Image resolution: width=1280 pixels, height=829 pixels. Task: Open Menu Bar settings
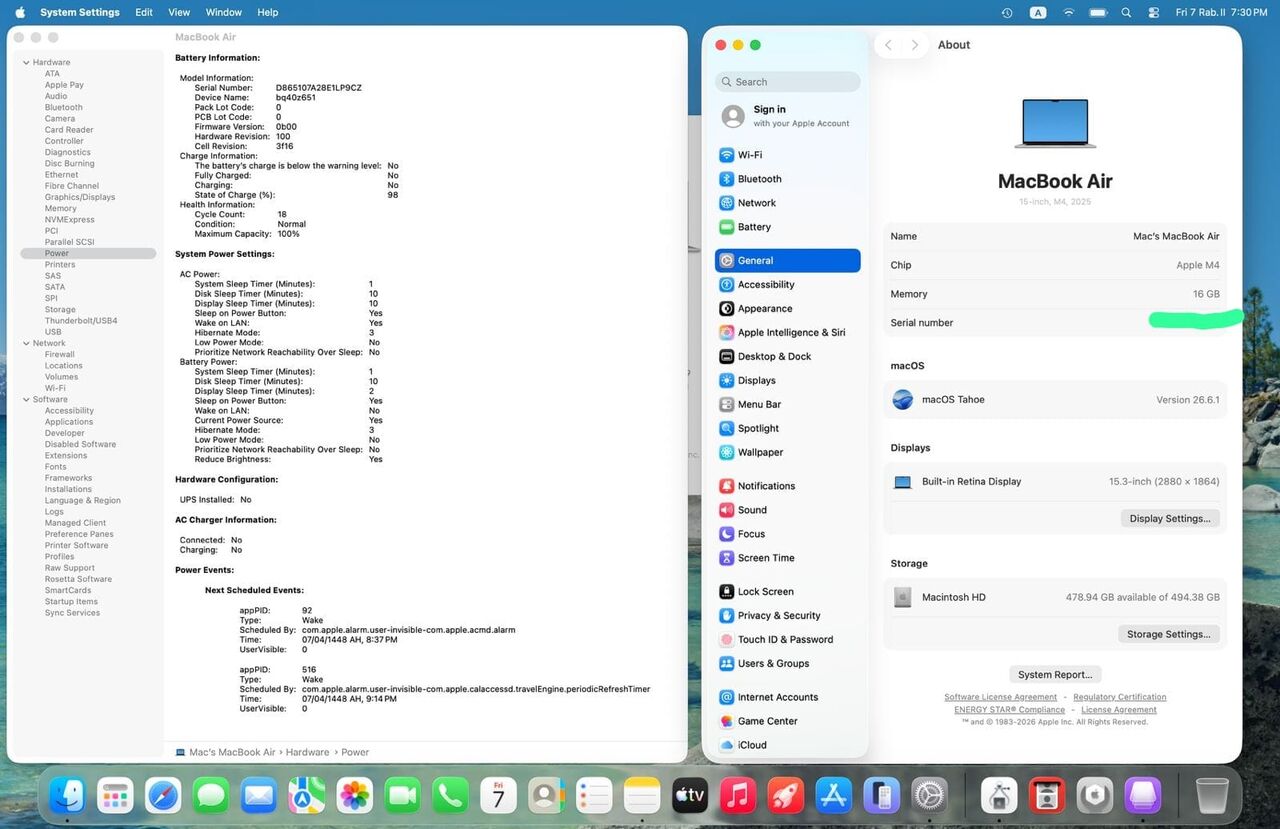tap(787, 404)
